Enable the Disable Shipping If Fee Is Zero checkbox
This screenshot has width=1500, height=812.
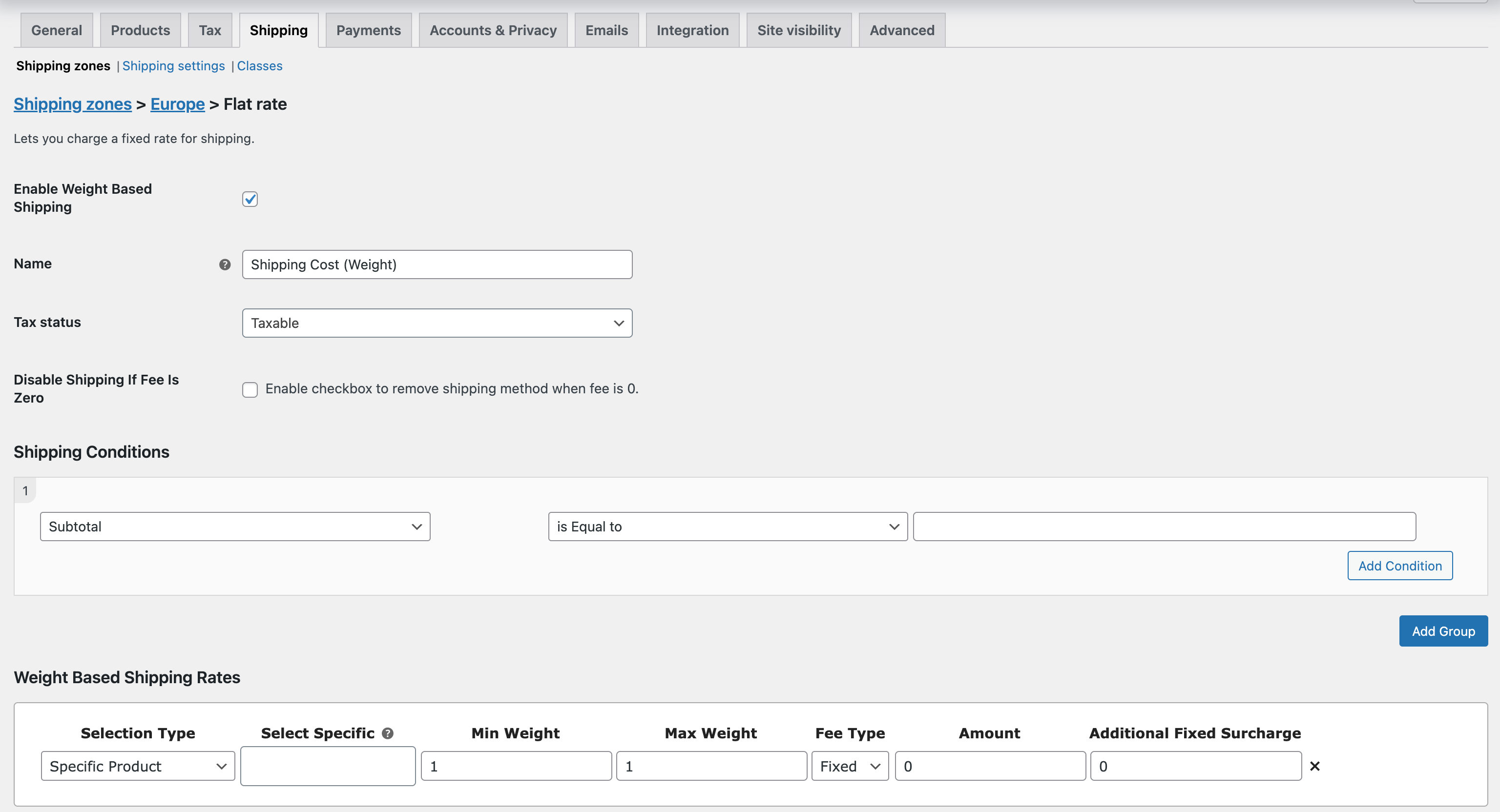250,389
